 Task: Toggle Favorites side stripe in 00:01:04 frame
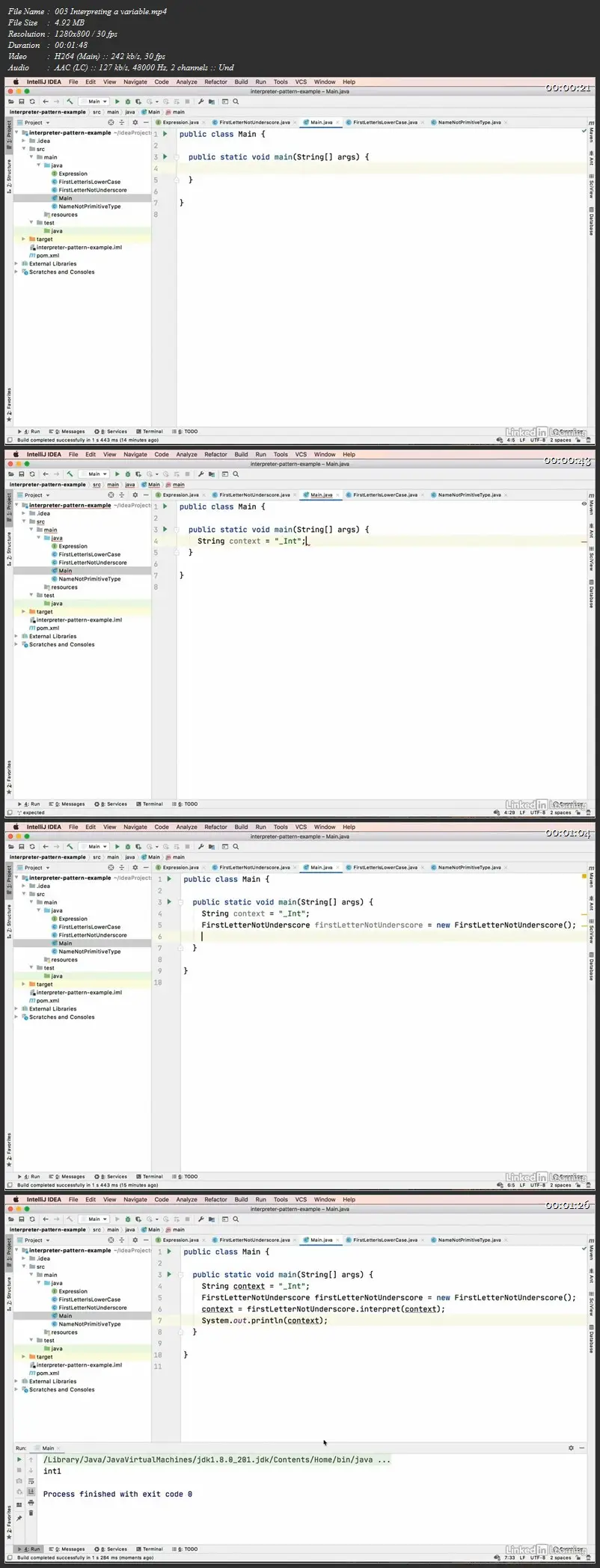9,1148
